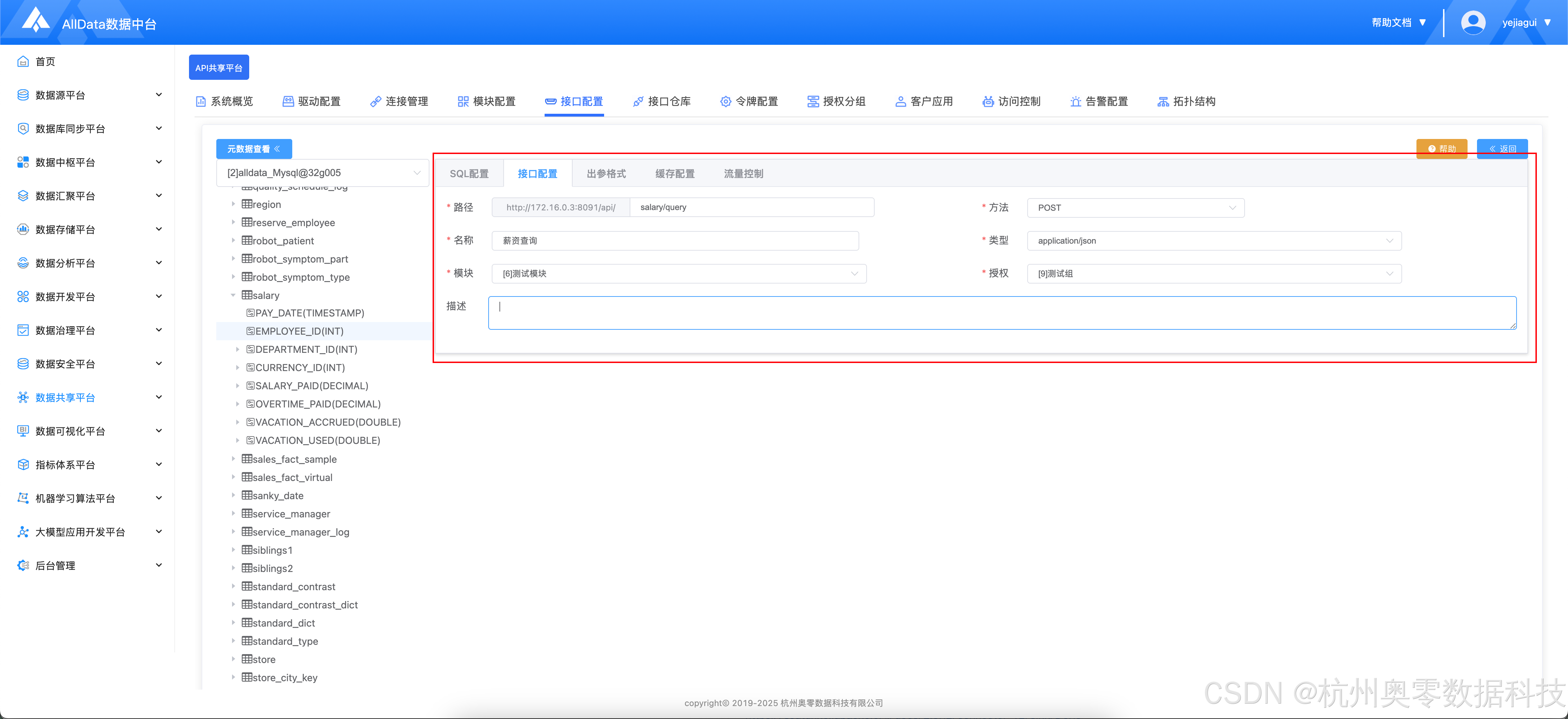
Task: Switch to the 出参格式 tab
Action: coord(605,174)
